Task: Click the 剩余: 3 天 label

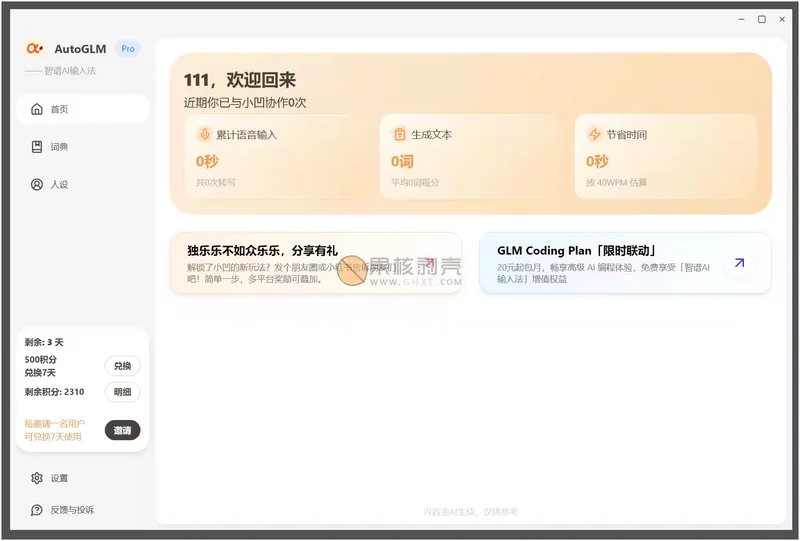Action: click(x=44, y=342)
